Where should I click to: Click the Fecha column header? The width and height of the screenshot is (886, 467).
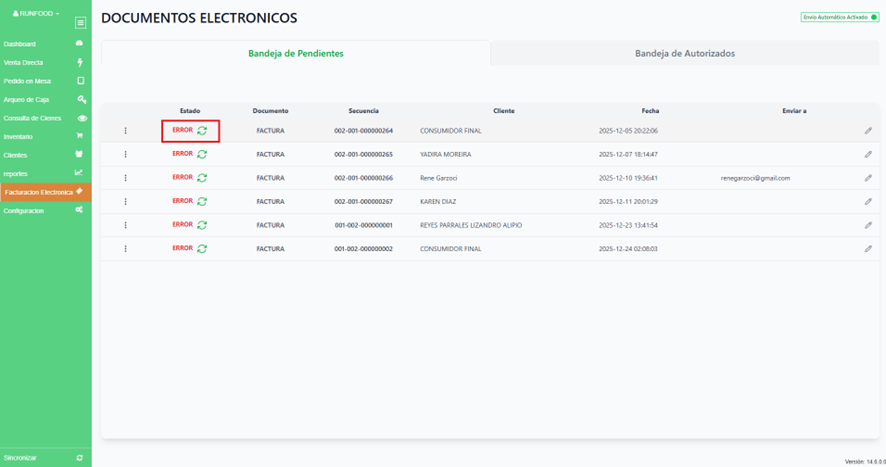pyautogui.click(x=650, y=111)
